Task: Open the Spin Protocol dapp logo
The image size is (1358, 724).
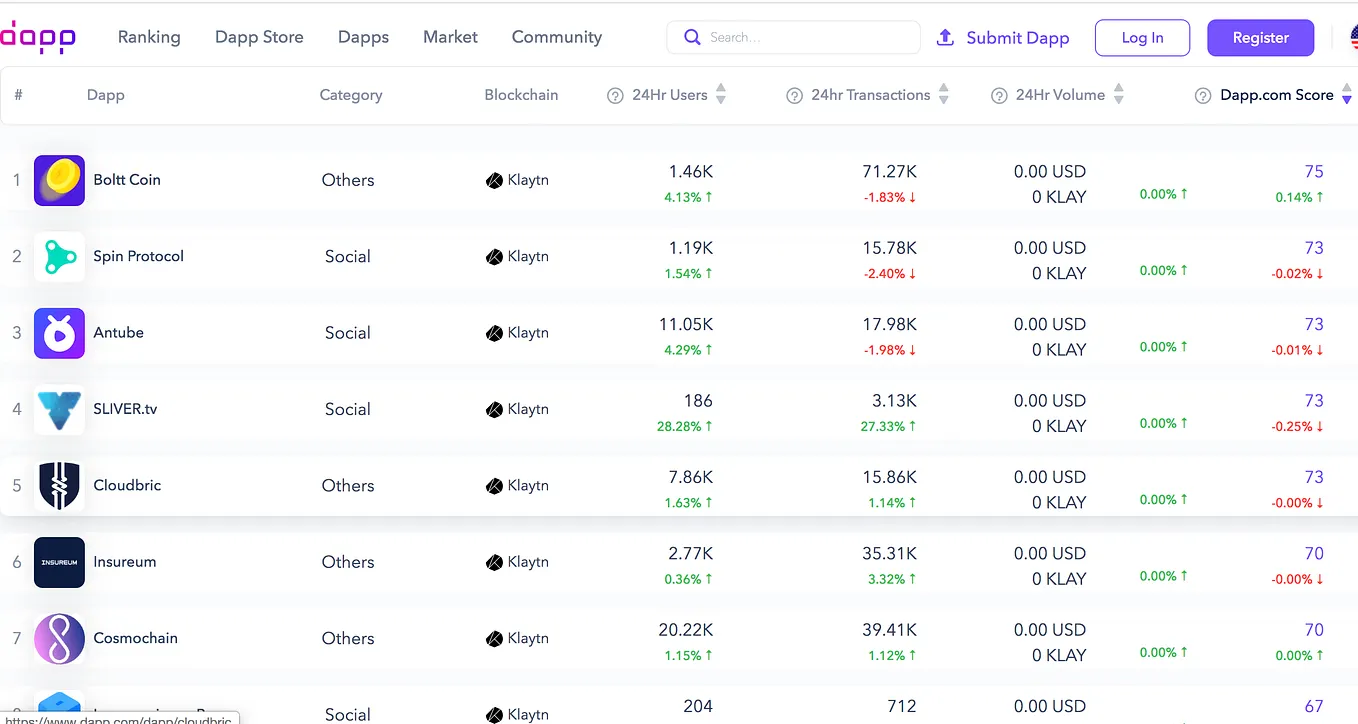Action: [59, 257]
